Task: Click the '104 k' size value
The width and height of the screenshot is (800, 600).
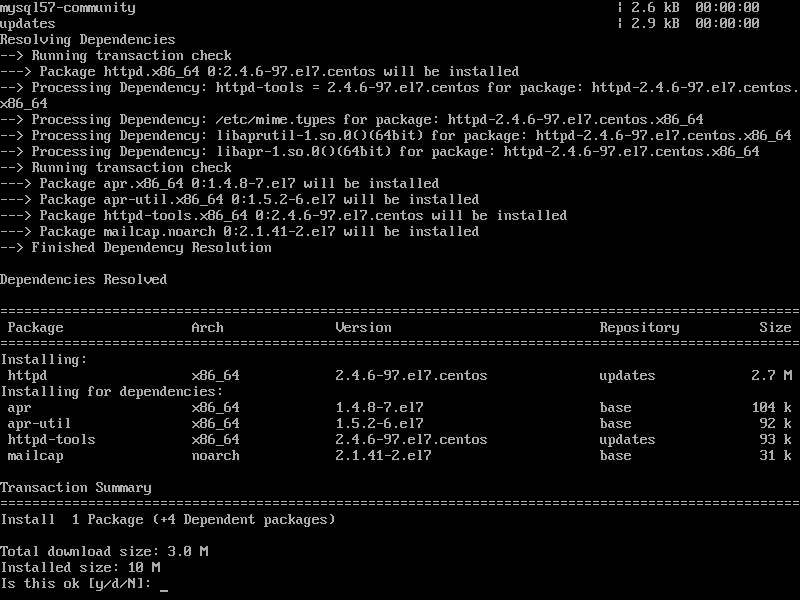Action: (771, 408)
